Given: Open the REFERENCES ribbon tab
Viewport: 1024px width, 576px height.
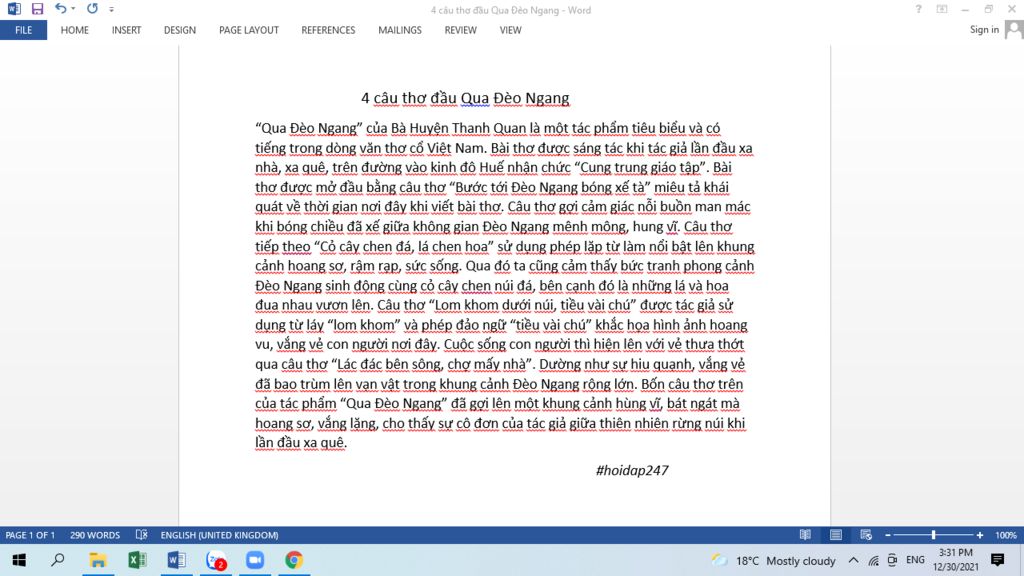Looking at the screenshot, I should (328, 30).
